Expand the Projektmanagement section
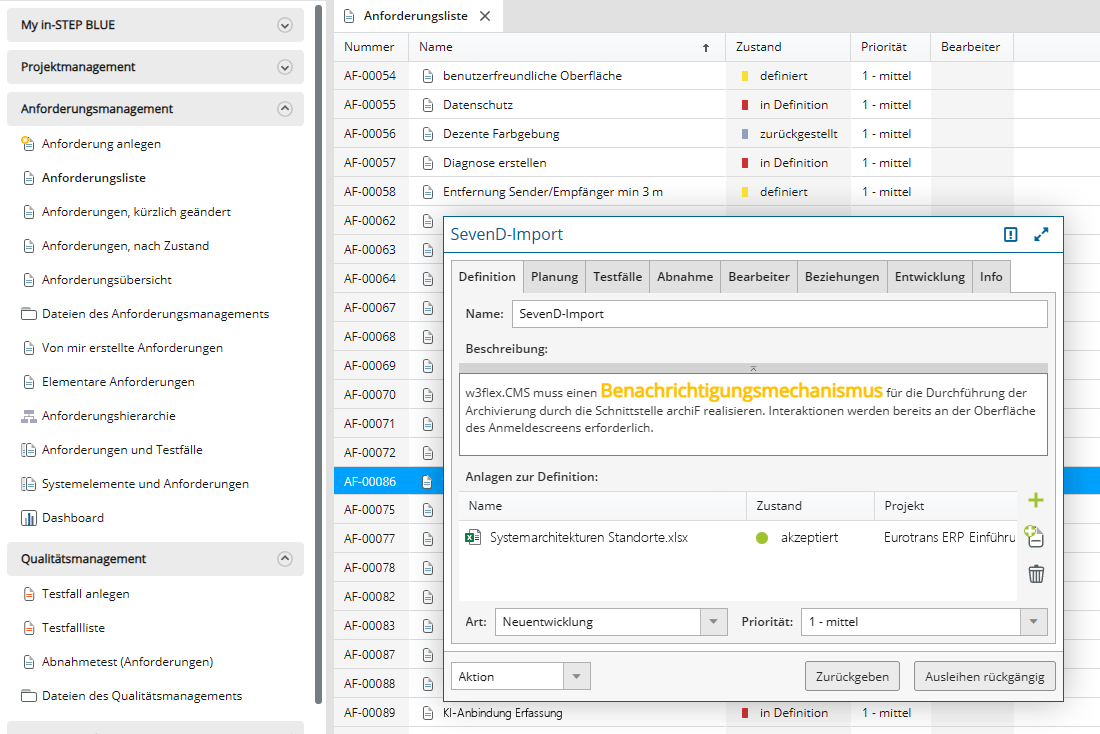Screen dimensions: 1100x734 (x=285, y=67)
